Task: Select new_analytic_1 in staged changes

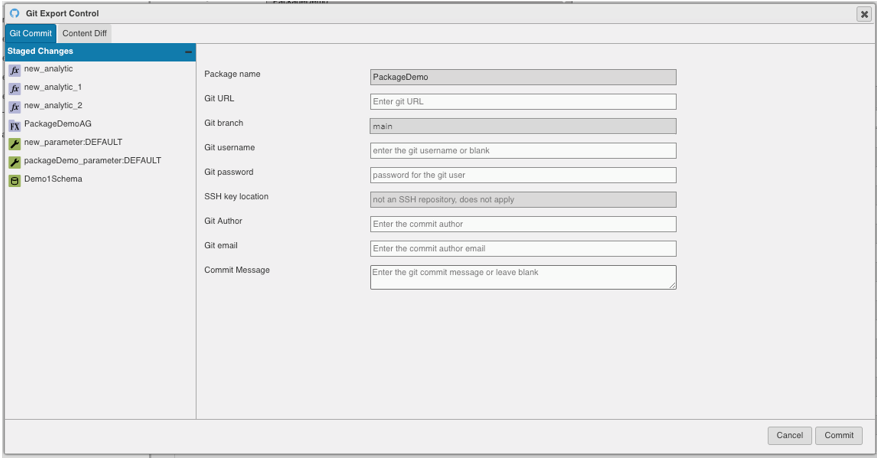Action: click(x=53, y=87)
